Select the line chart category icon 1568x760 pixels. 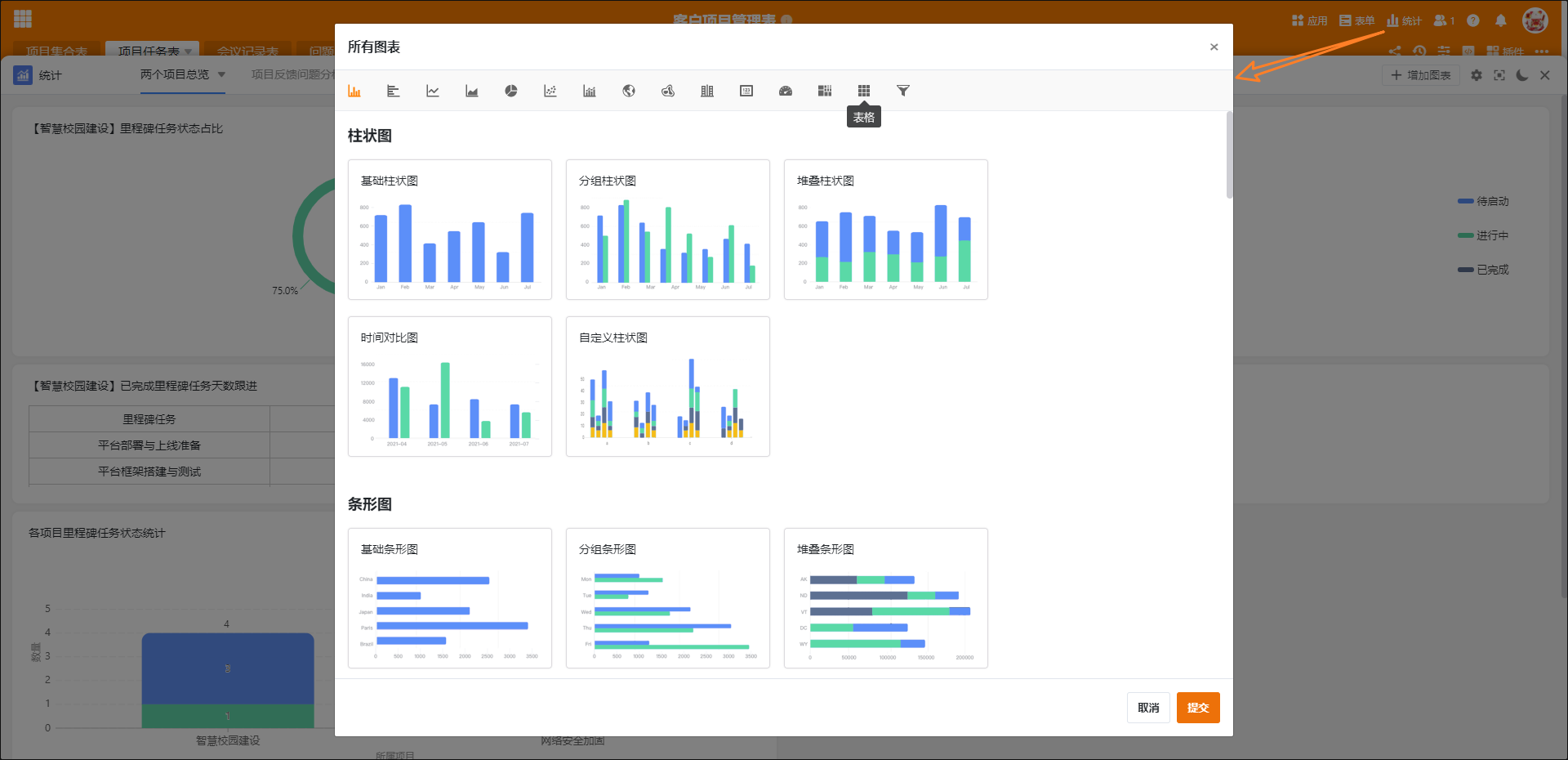433,91
